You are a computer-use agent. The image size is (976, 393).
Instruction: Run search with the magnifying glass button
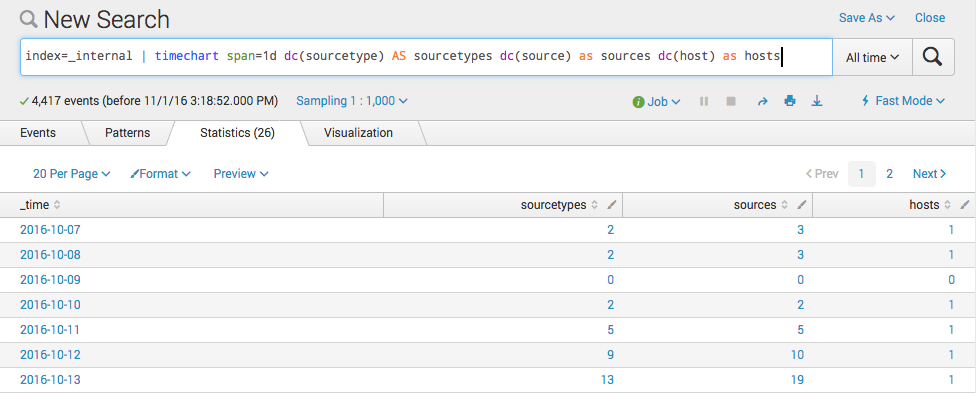933,57
